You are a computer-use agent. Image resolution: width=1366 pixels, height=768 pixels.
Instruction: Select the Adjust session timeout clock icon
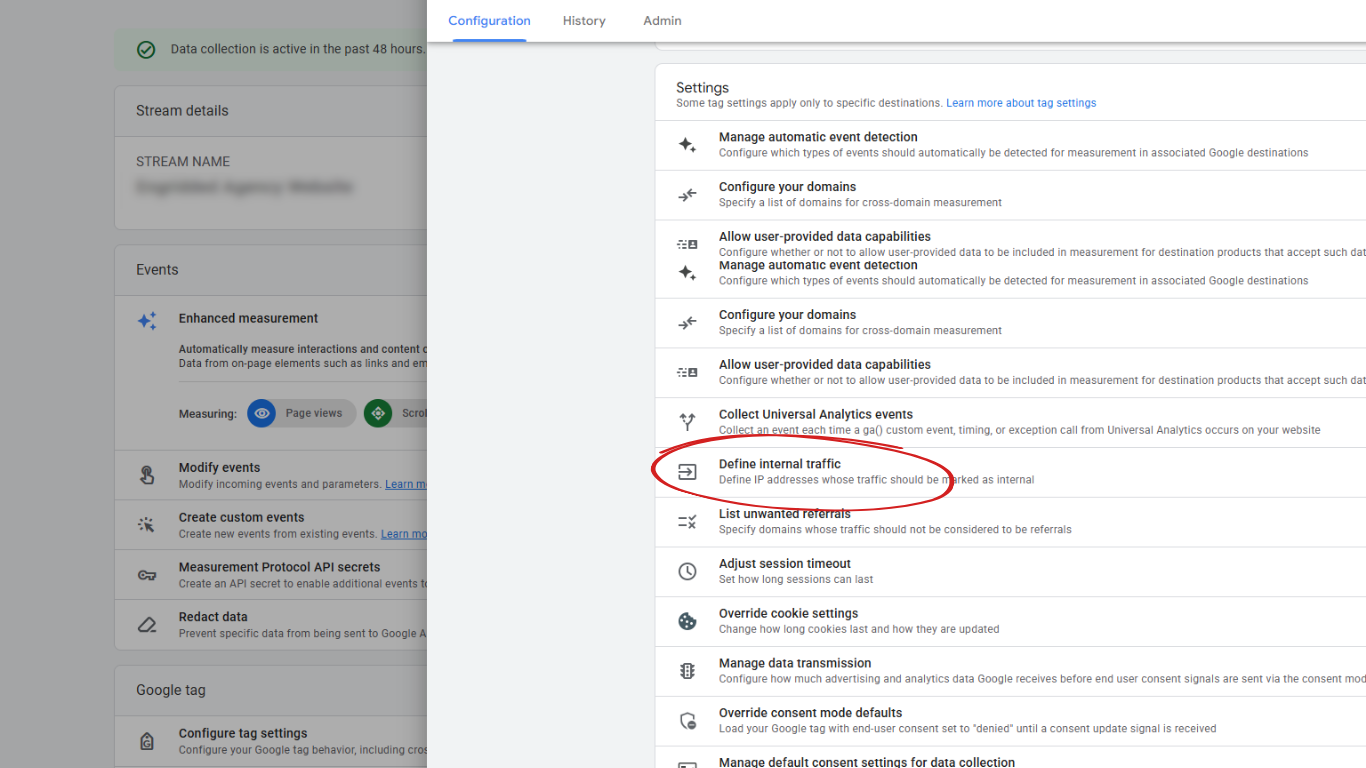[687, 571]
